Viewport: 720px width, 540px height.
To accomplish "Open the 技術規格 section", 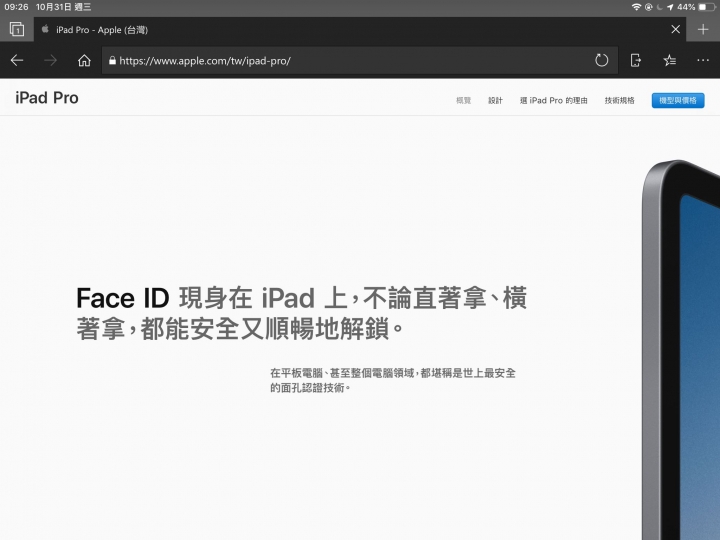I will point(619,101).
